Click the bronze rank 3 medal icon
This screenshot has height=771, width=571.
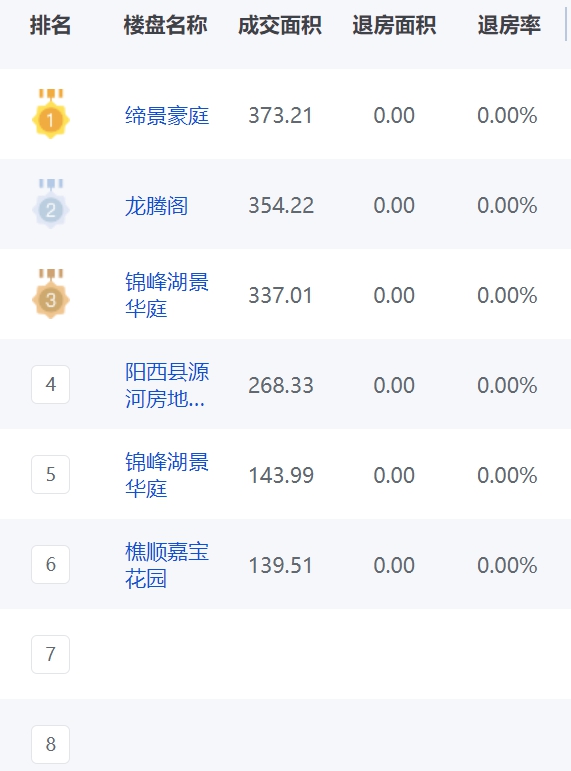(x=51, y=294)
